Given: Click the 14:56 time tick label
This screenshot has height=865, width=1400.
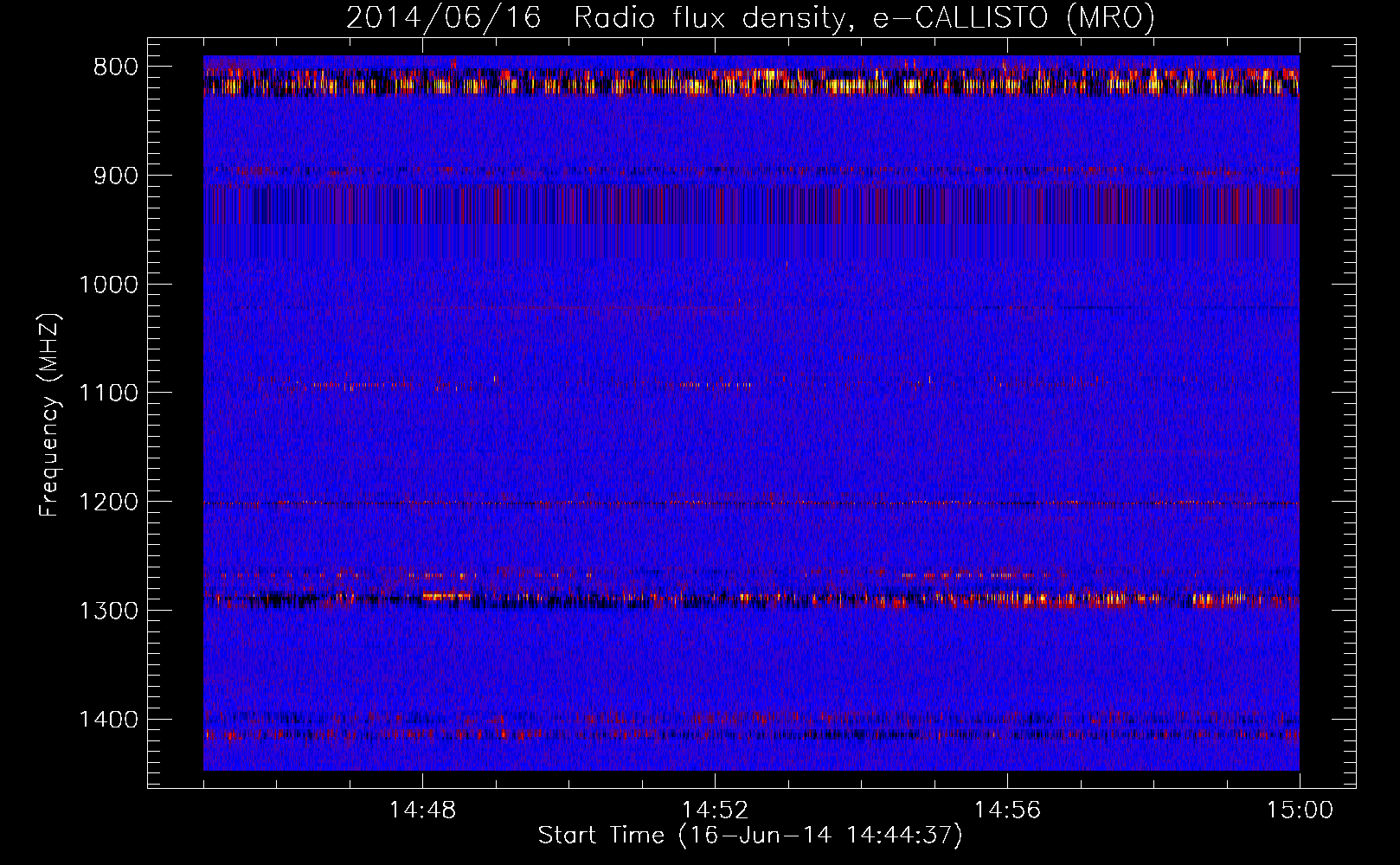Looking at the screenshot, I should pyautogui.click(x=1007, y=811).
